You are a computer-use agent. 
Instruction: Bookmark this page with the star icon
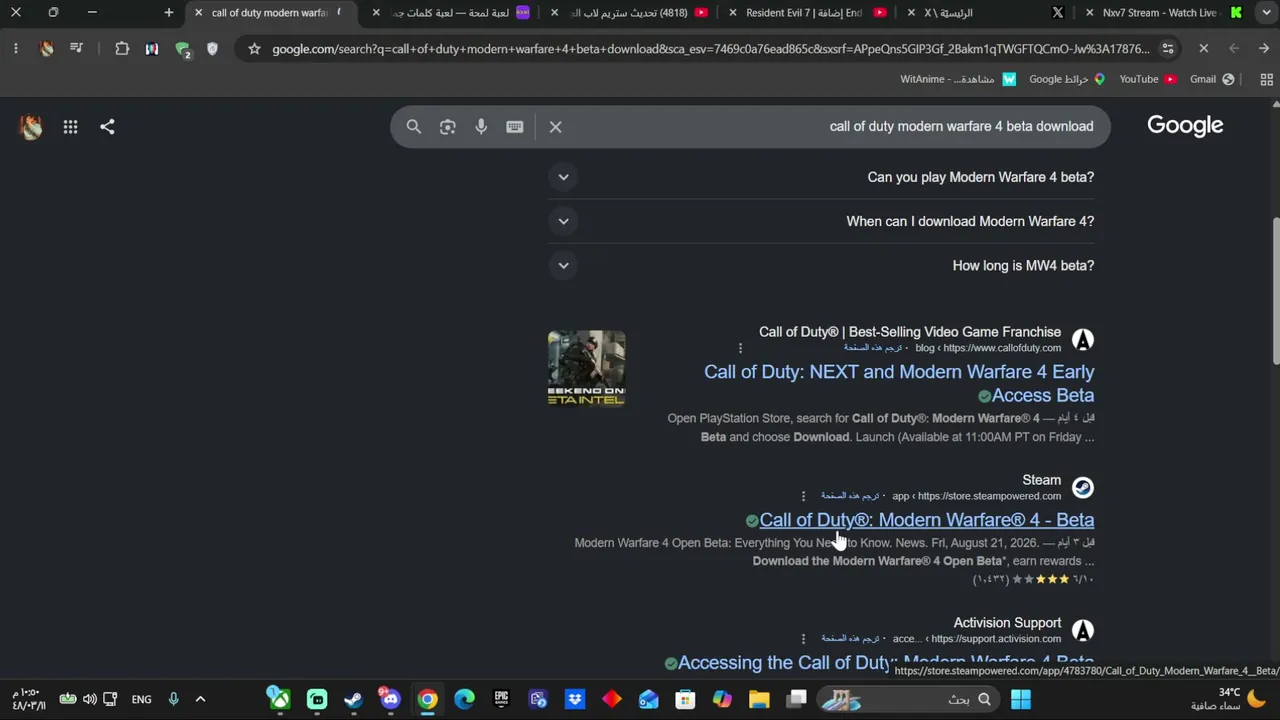[254, 49]
